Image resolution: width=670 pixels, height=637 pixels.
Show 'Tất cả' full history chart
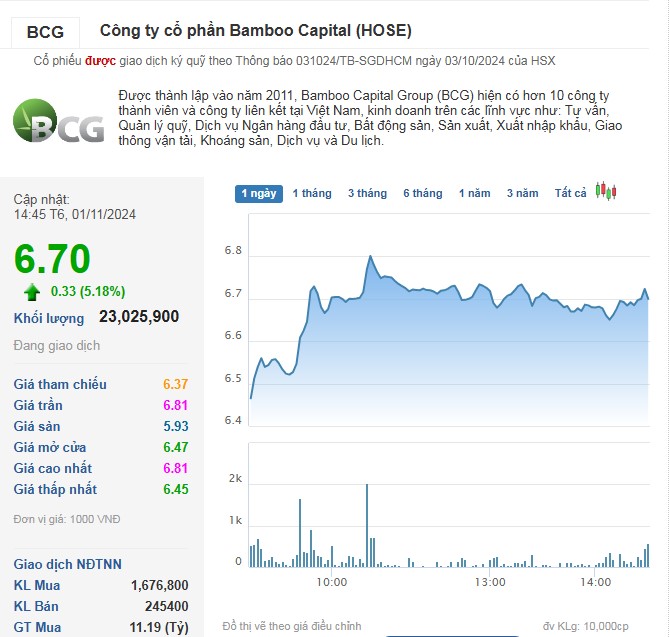tap(571, 193)
